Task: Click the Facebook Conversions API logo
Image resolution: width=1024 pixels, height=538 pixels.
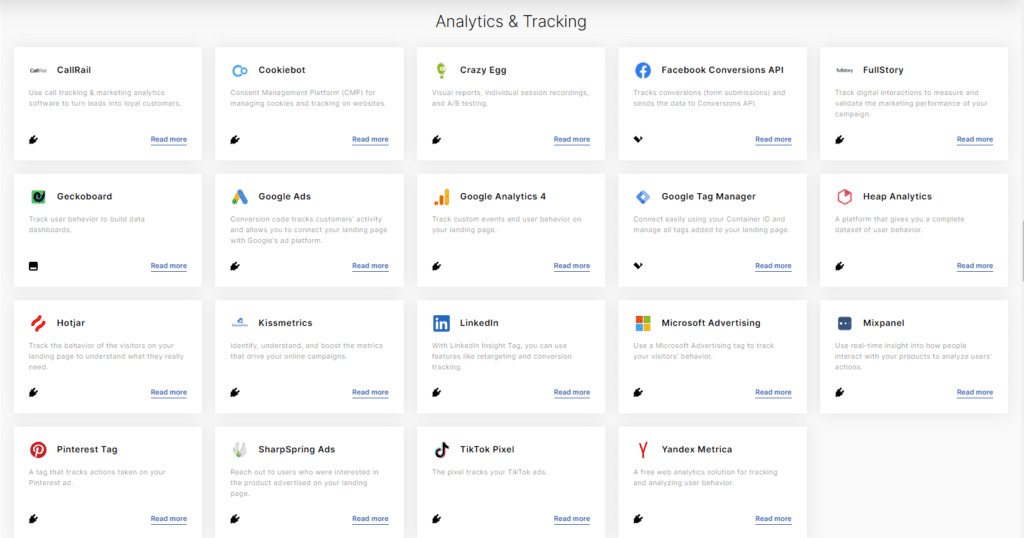Action: [x=643, y=70]
